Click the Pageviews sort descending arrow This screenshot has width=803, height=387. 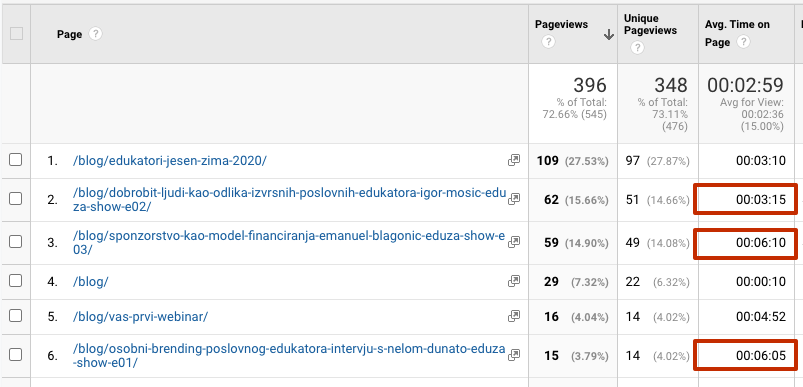608,34
